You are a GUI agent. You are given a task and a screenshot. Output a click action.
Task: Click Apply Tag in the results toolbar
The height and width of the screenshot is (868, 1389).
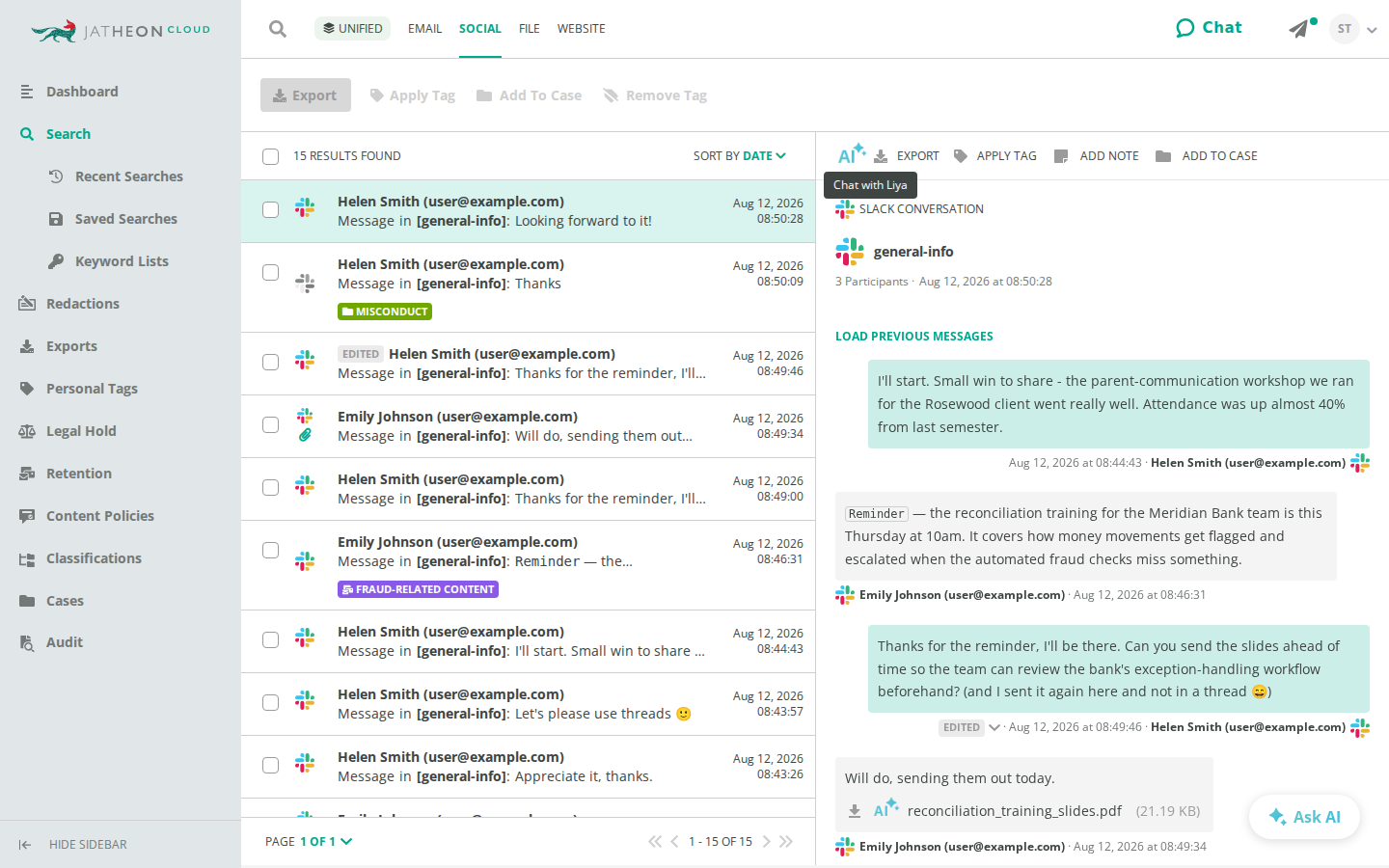point(413,95)
